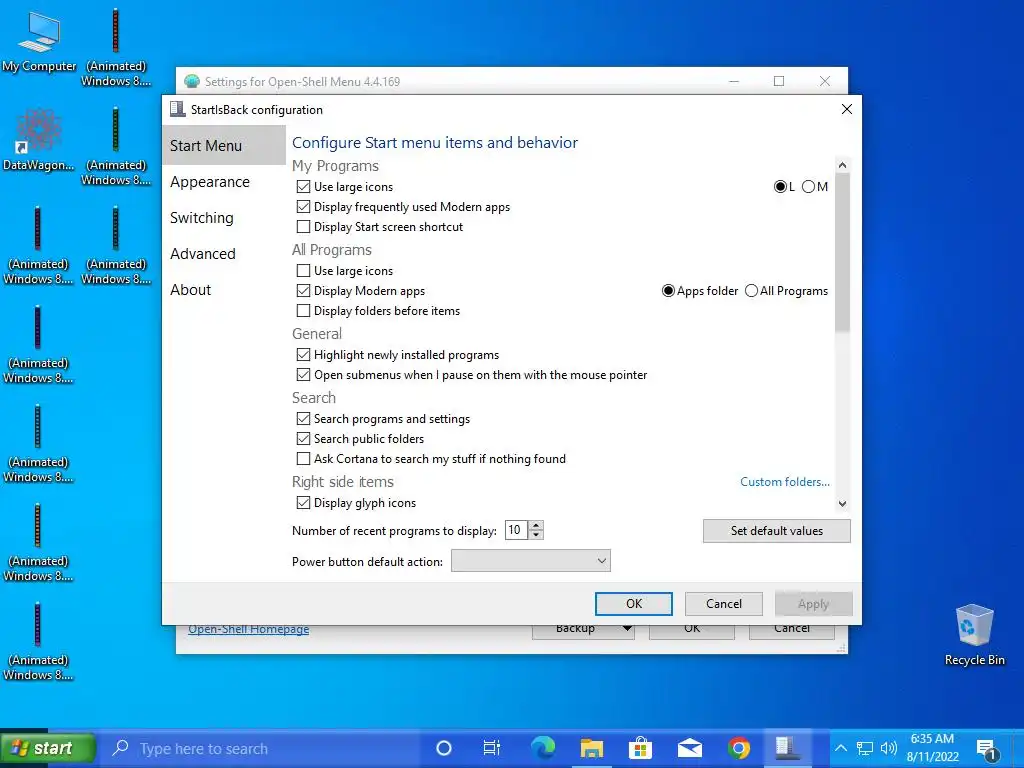The image size is (1024, 768).
Task: Toggle Open submenus on mouse pause
Action: coord(303,375)
